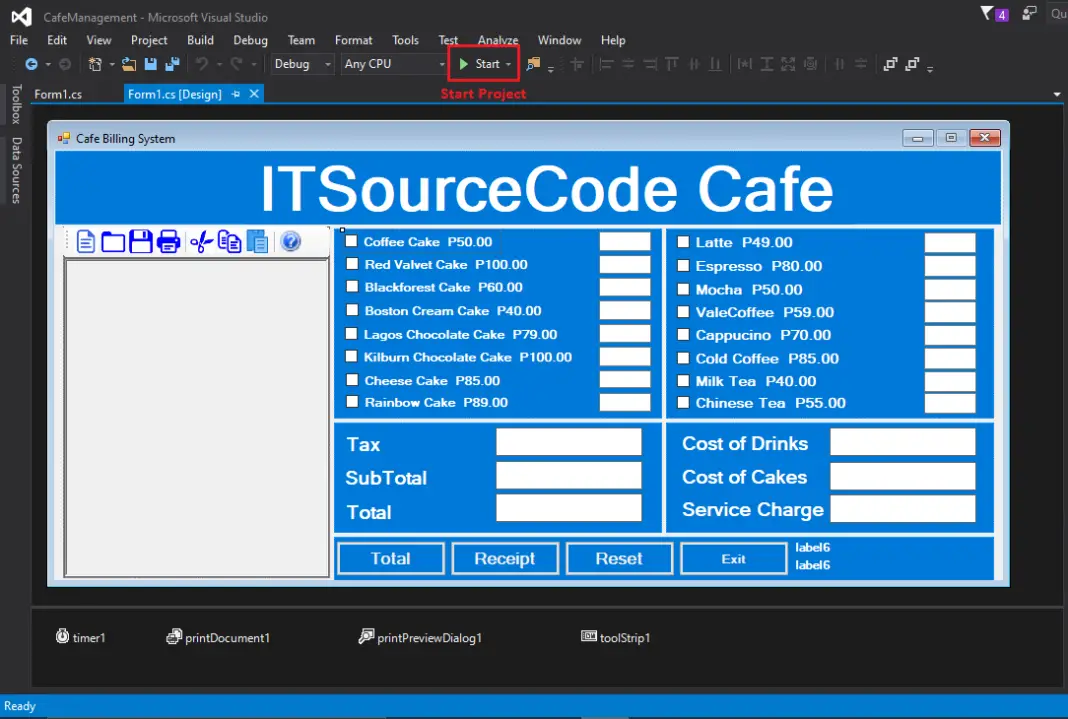Save using the floppy disk icon
The image size is (1068, 719).
point(140,240)
